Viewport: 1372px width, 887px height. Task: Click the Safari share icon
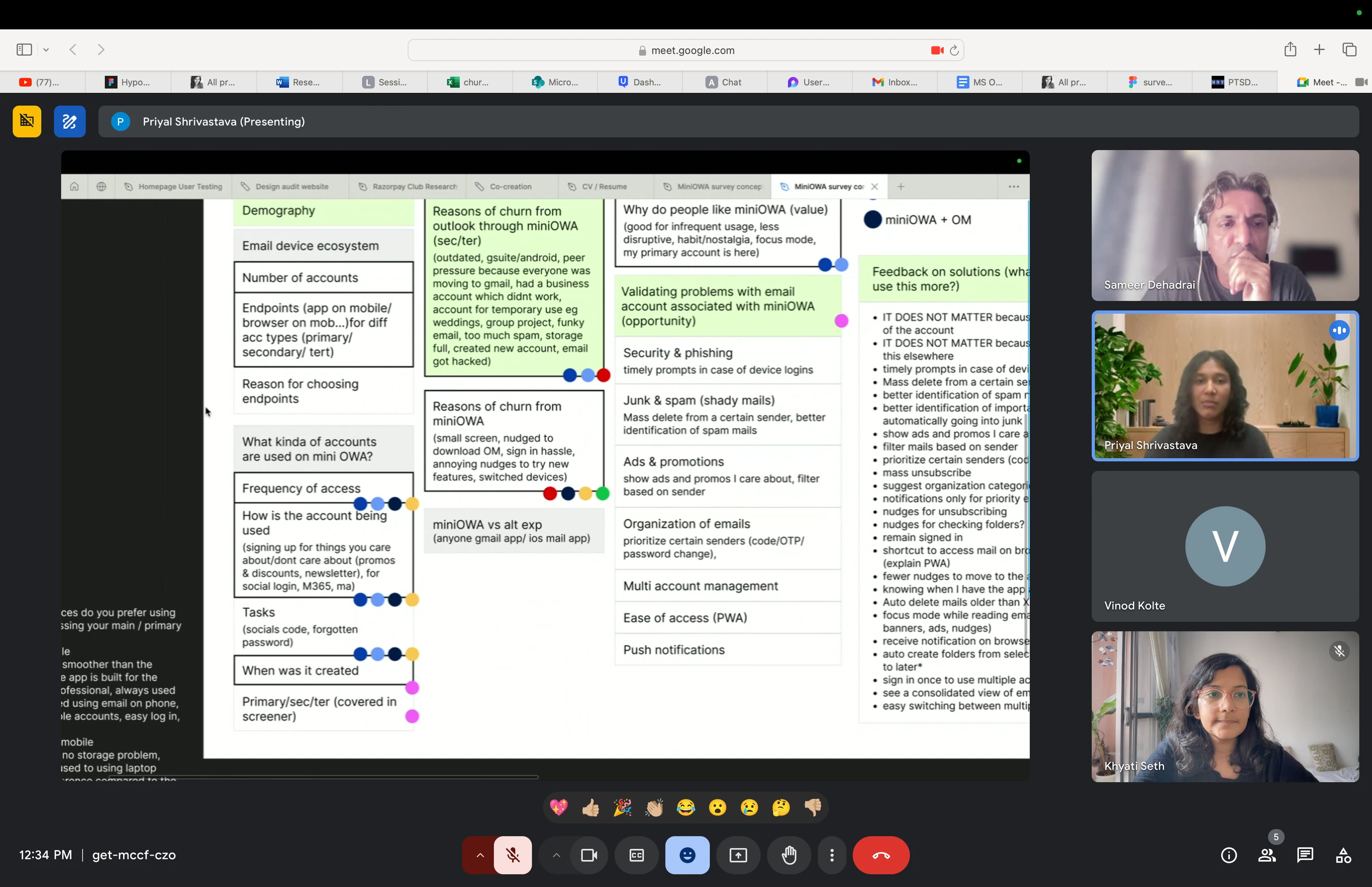[x=1290, y=50]
